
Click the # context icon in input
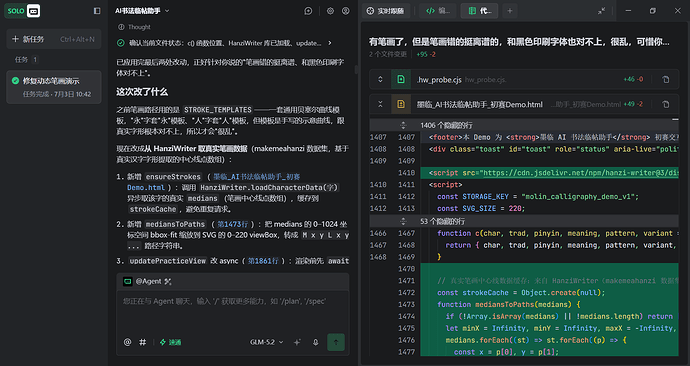pos(143,342)
